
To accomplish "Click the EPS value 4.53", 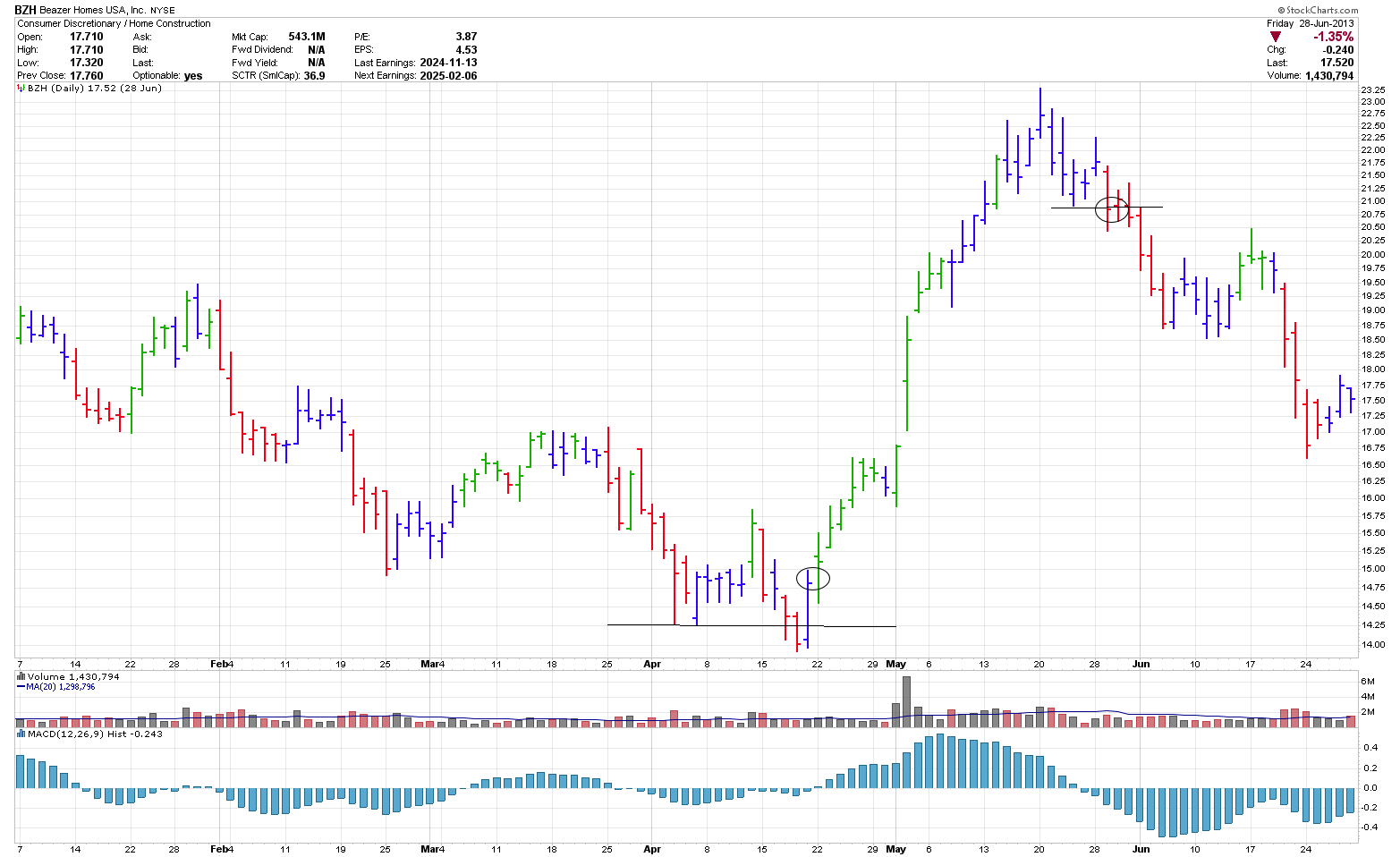I will [x=466, y=50].
